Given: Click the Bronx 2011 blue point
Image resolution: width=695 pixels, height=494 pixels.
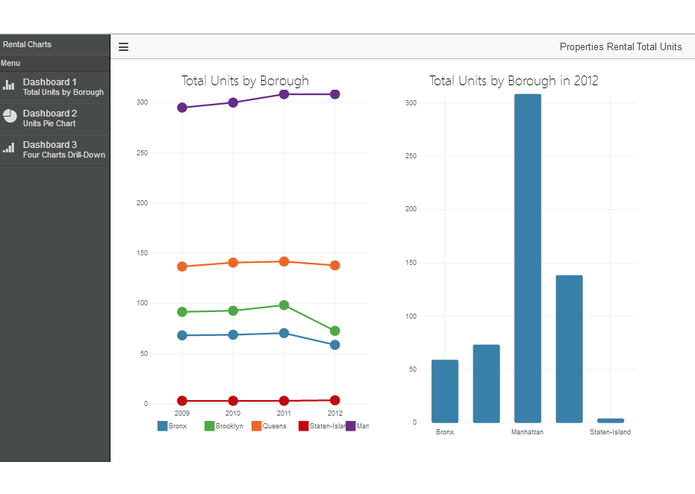Looking at the screenshot, I should (284, 333).
